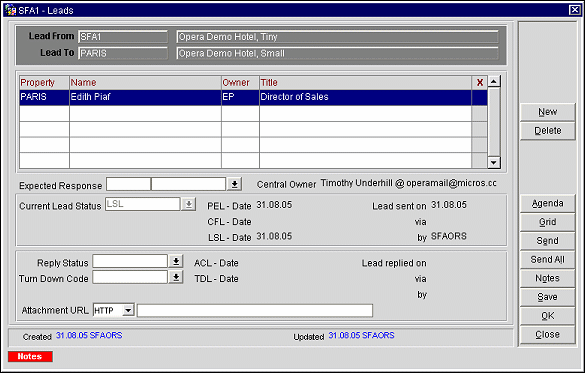The width and height of the screenshot is (585, 373).
Task: Click the New button
Action: click(x=547, y=112)
